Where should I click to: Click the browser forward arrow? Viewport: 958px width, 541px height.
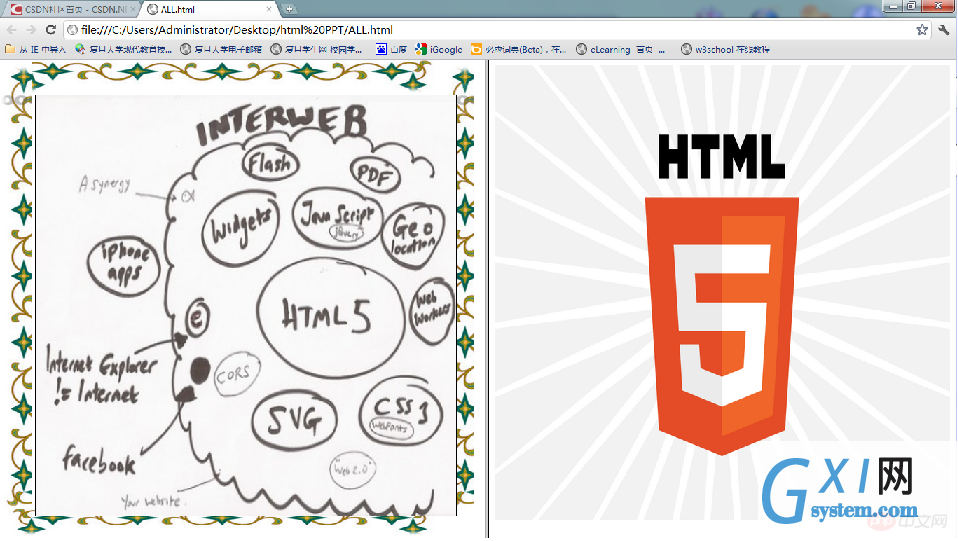pos(31,29)
